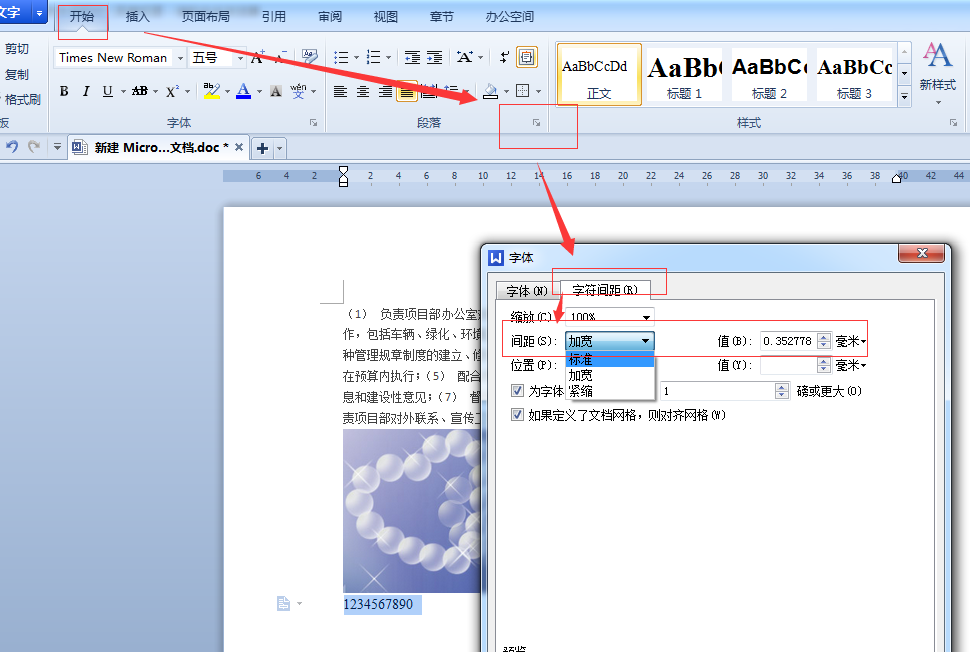The width and height of the screenshot is (970, 652).
Task: Apply the 标题 1 style
Action: 684,75
